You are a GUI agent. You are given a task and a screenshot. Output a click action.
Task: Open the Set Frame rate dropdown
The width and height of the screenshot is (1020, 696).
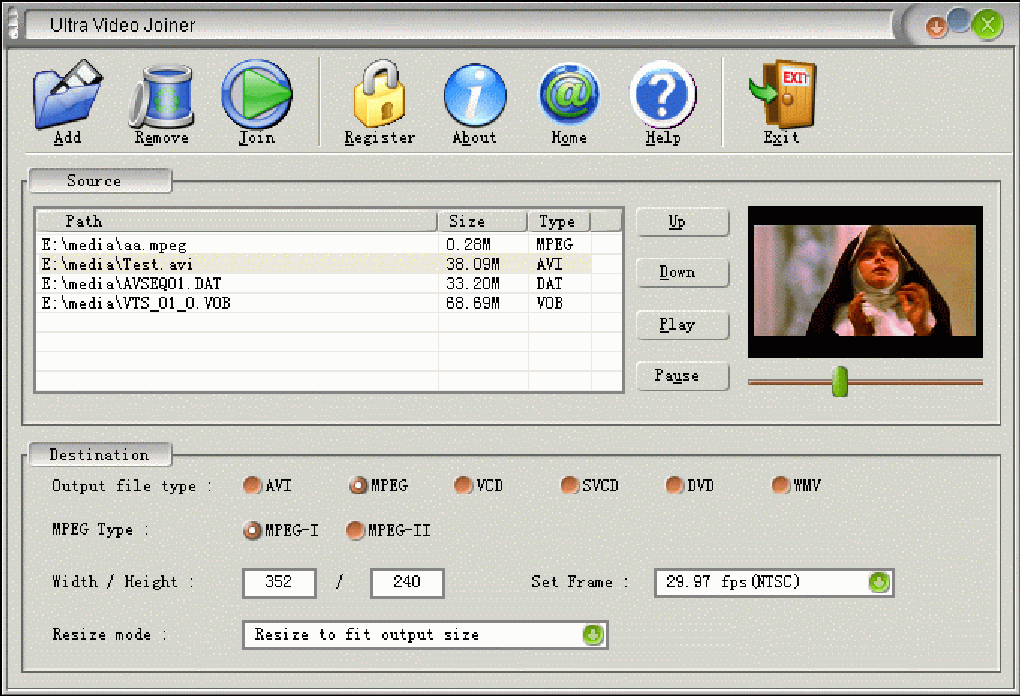pyautogui.click(x=878, y=582)
